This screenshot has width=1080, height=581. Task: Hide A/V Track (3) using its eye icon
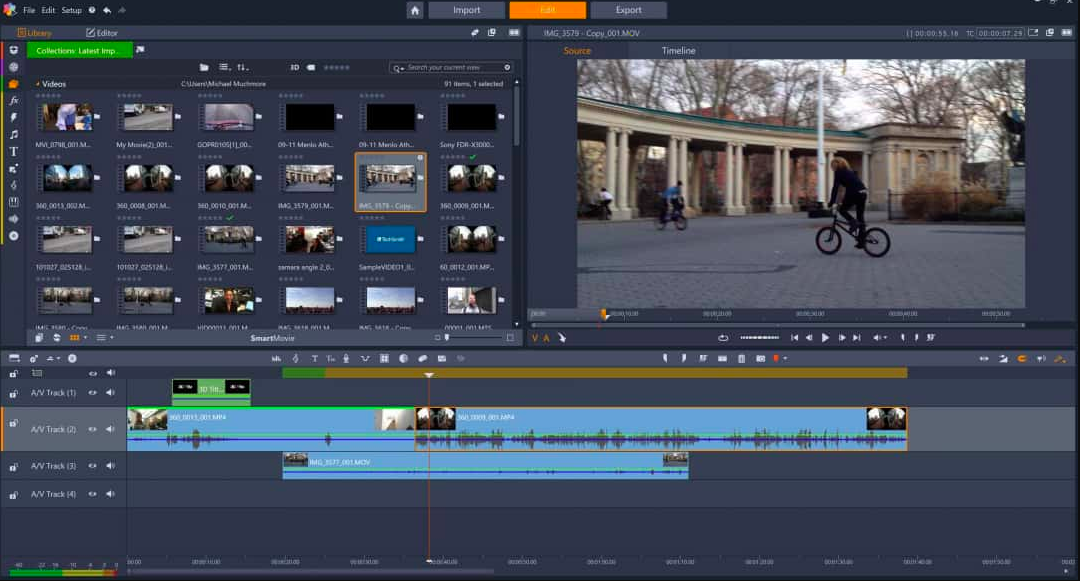pos(93,466)
